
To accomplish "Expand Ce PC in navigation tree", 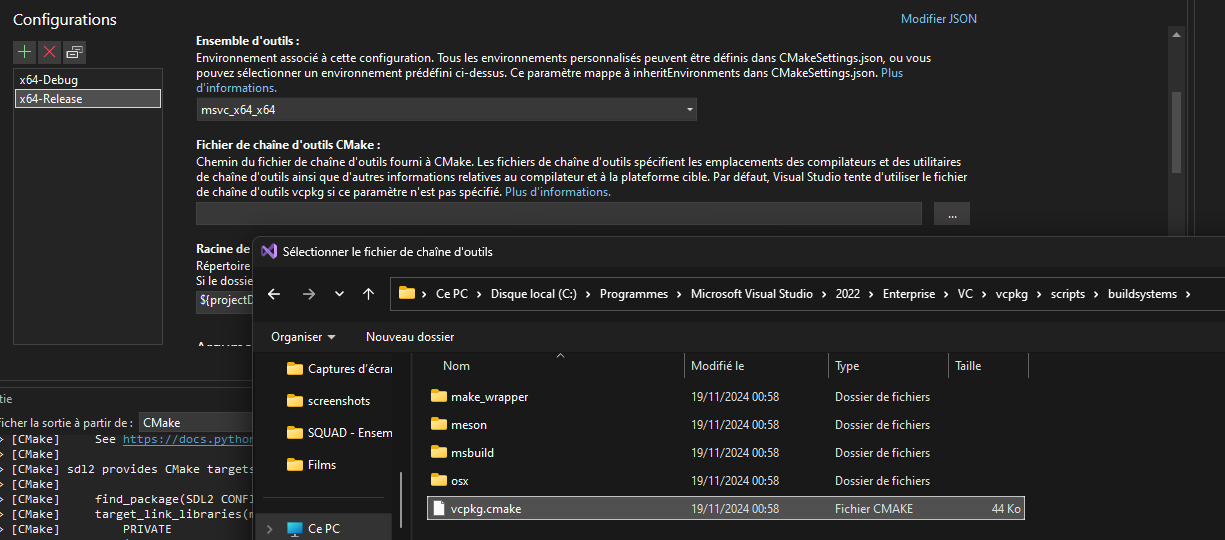I will 269,528.
